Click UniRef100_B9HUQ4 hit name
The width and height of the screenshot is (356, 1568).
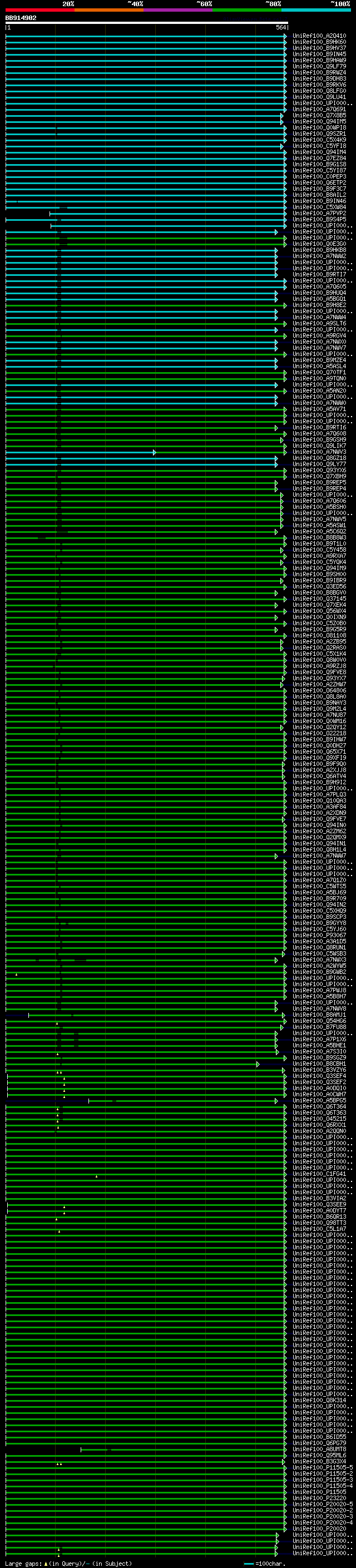[x=319, y=293]
